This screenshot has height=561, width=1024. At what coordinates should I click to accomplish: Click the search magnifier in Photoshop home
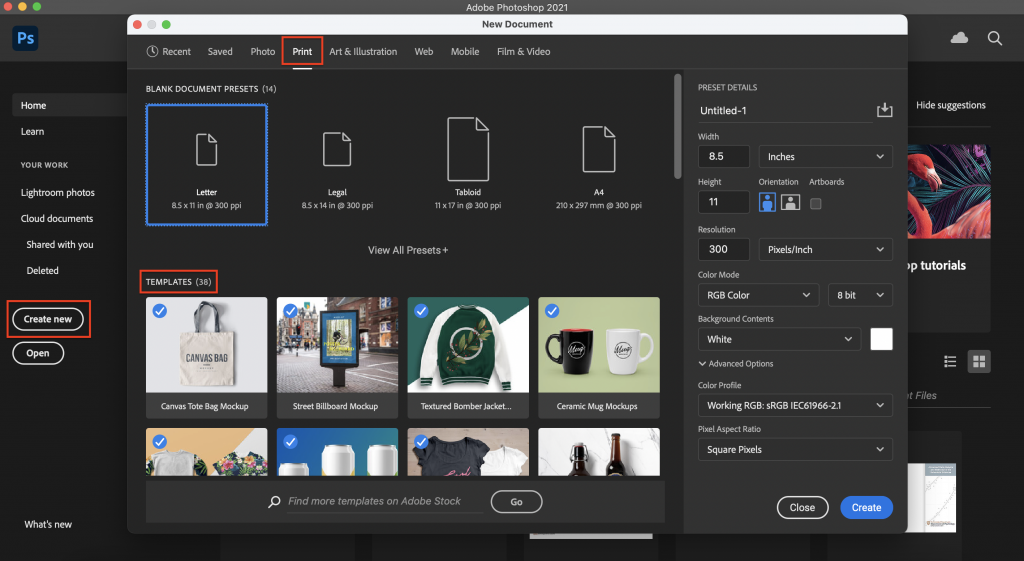pyautogui.click(x=995, y=39)
